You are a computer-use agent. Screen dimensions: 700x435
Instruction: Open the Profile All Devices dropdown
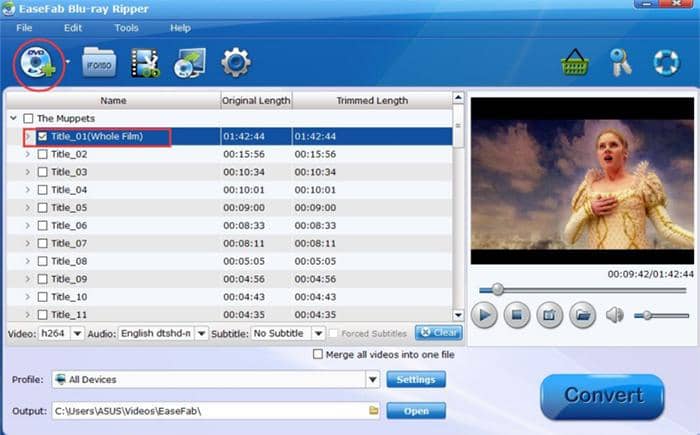coord(372,380)
